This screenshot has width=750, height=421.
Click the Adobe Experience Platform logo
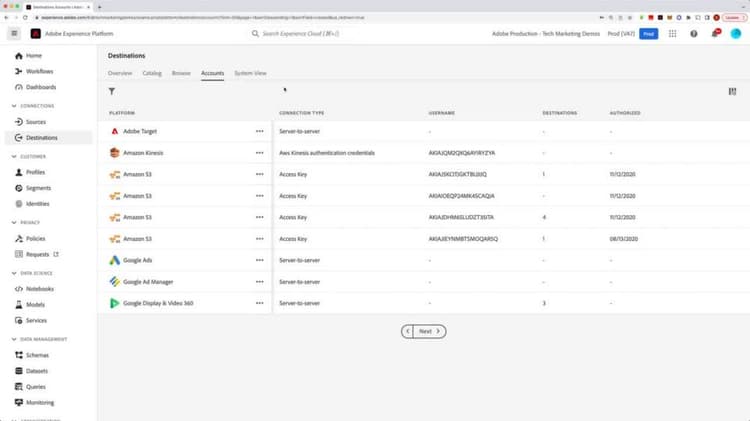pos(35,33)
